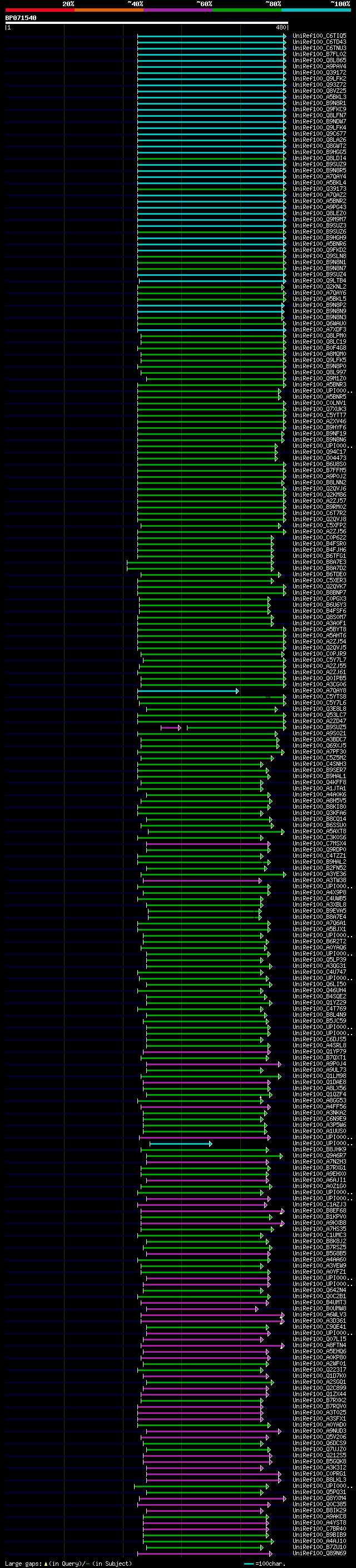Click the label UniRef100_Q9C677
356x1568 pixels.
[319, 134]
